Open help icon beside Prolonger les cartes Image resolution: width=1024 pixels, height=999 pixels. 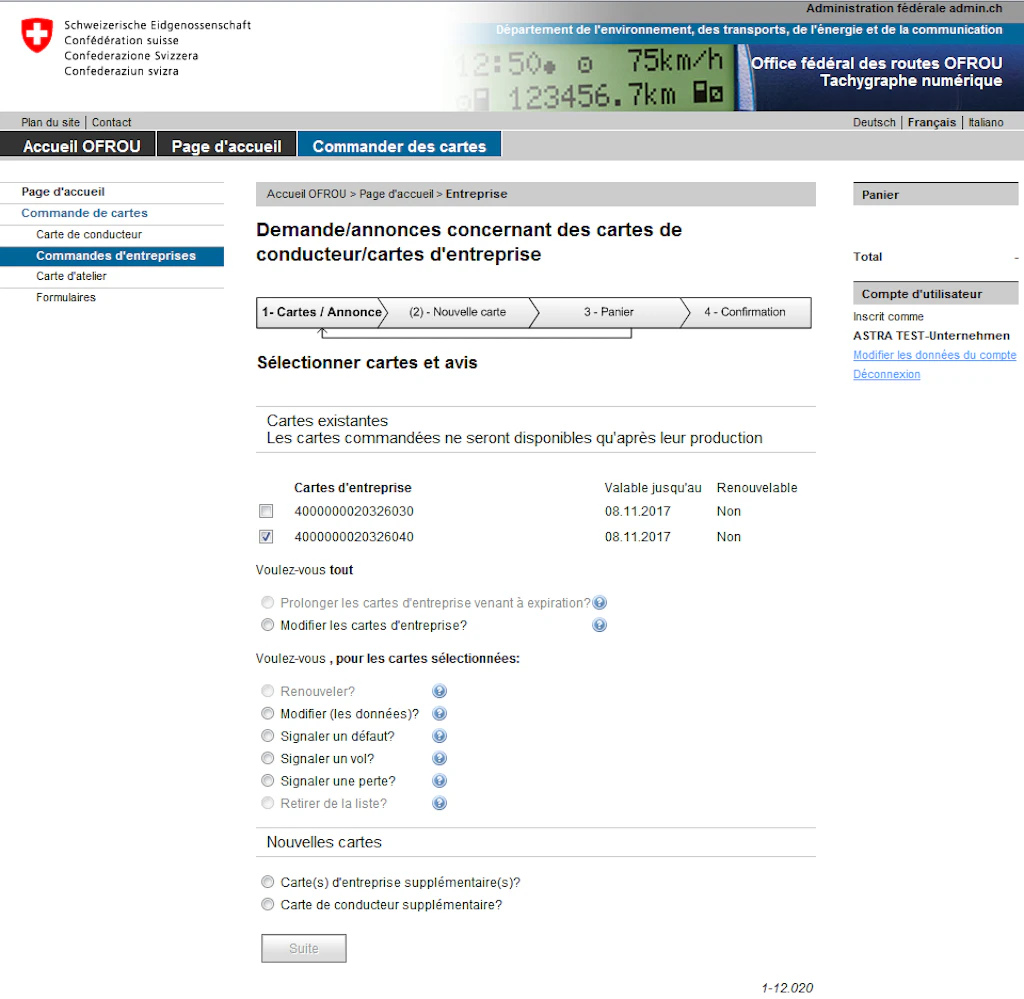[599, 603]
